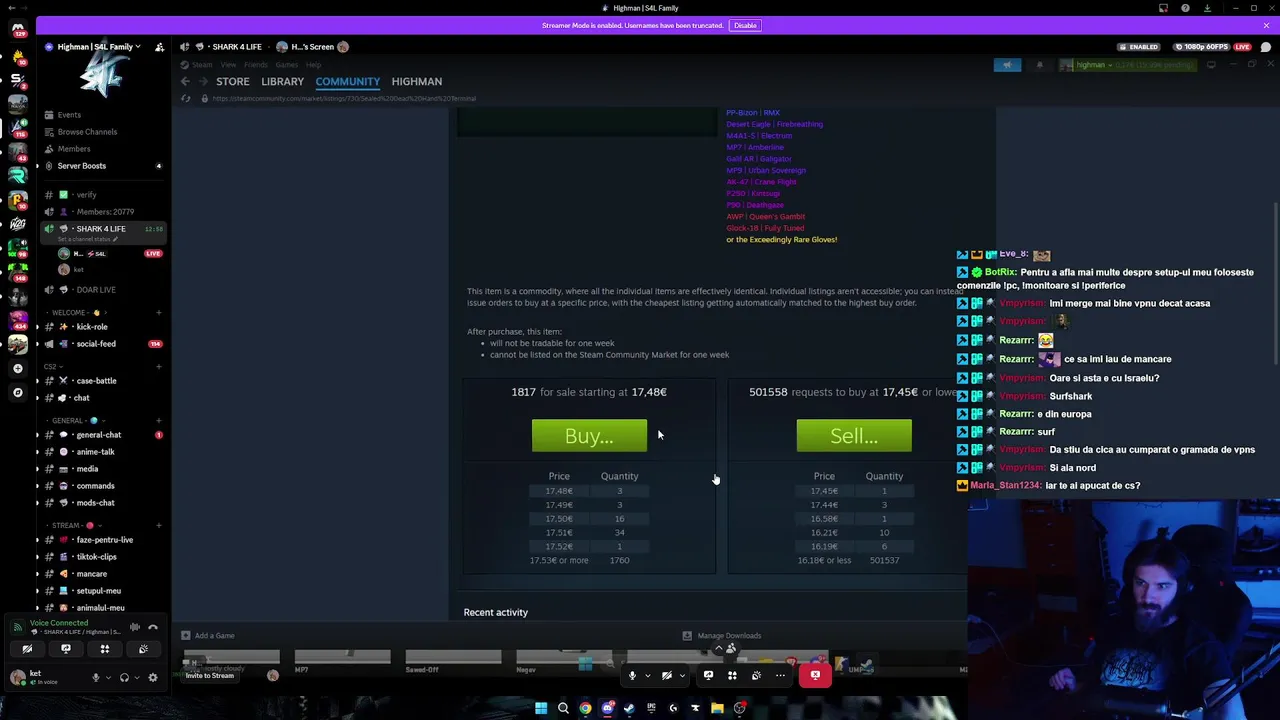Open HIGHMAN profile tab in Steam

(417, 81)
